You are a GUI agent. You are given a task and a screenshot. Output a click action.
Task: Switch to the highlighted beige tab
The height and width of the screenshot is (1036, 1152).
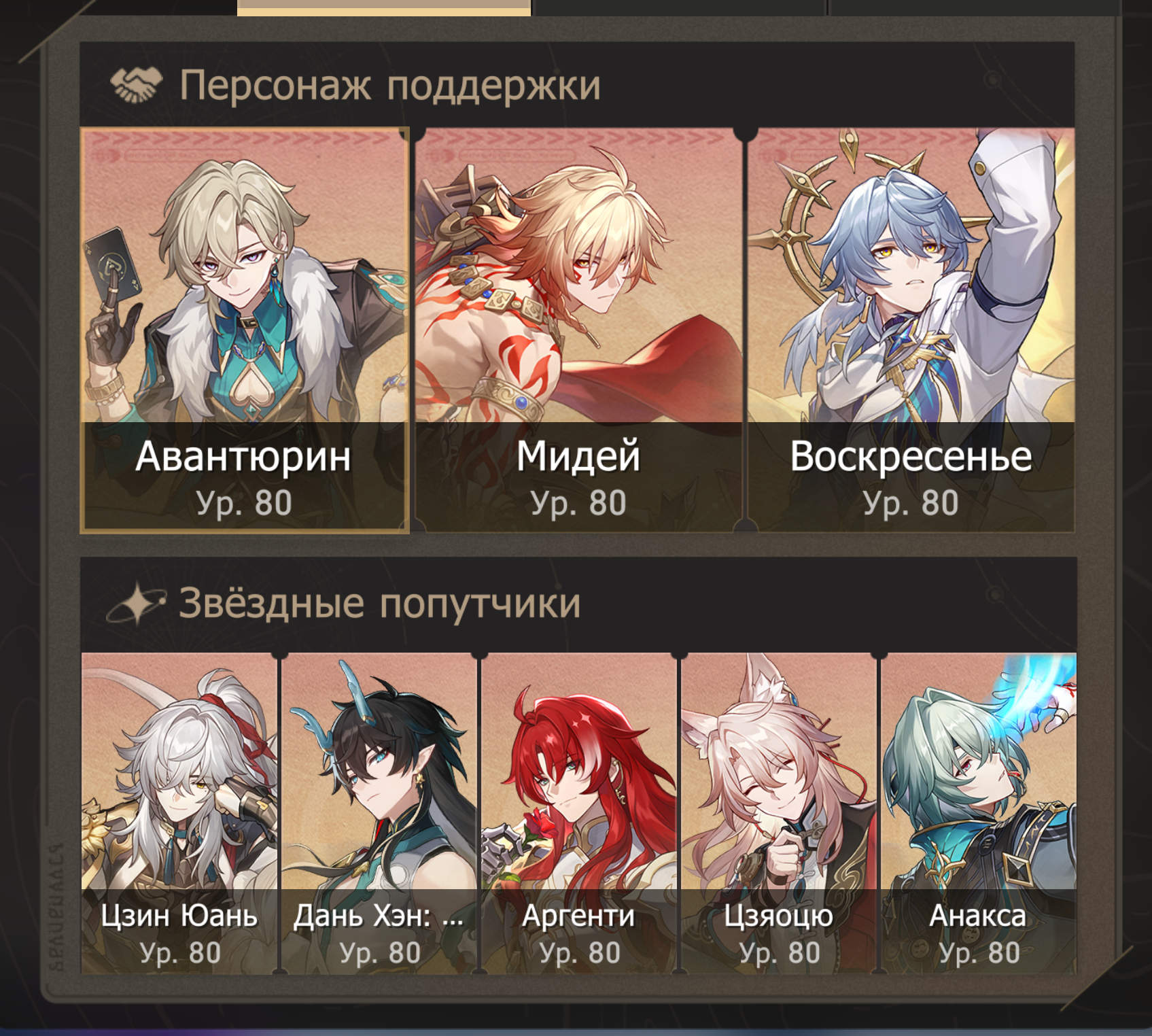[x=384, y=7]
